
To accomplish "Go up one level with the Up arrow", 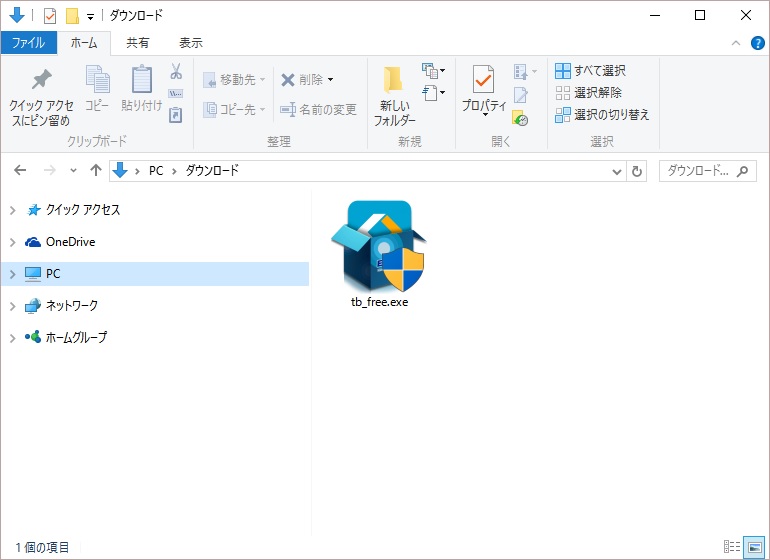I will point(96,170).
